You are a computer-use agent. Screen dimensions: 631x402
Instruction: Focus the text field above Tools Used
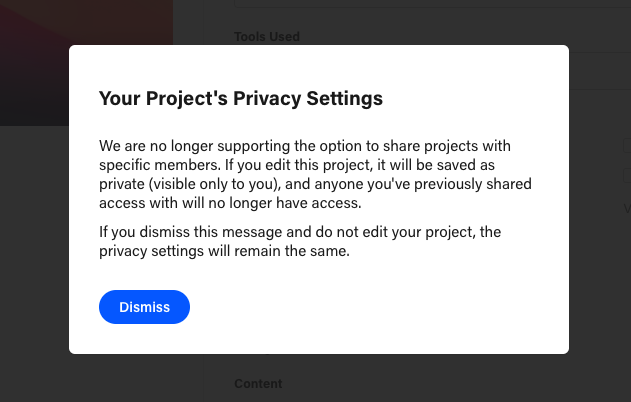click(430, 4)
